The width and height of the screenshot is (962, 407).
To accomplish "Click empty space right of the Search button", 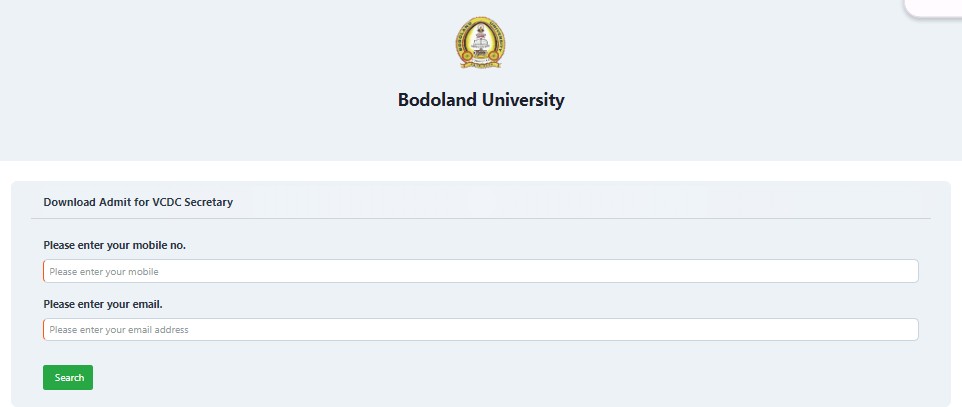I will point(491,378).
